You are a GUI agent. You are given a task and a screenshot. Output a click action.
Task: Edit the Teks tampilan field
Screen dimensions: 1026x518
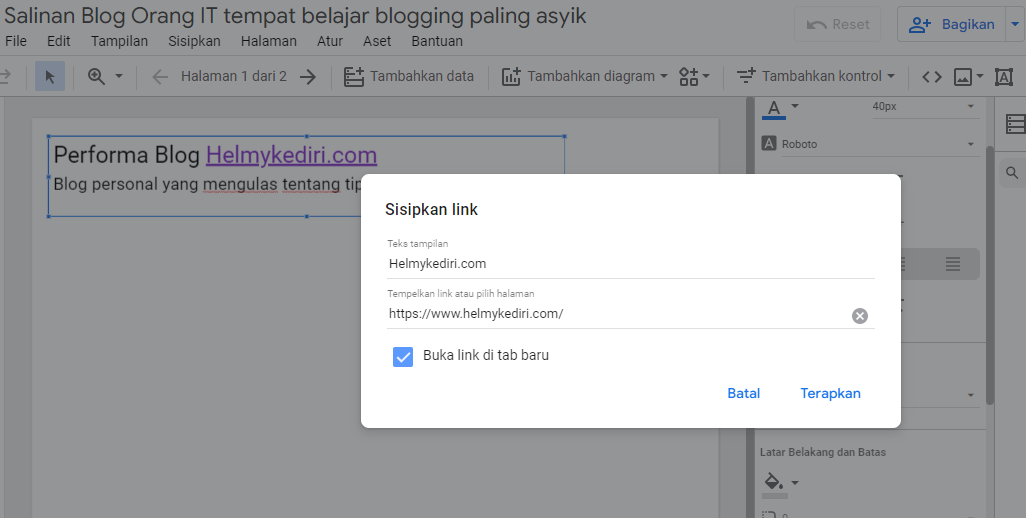[631, 264]
